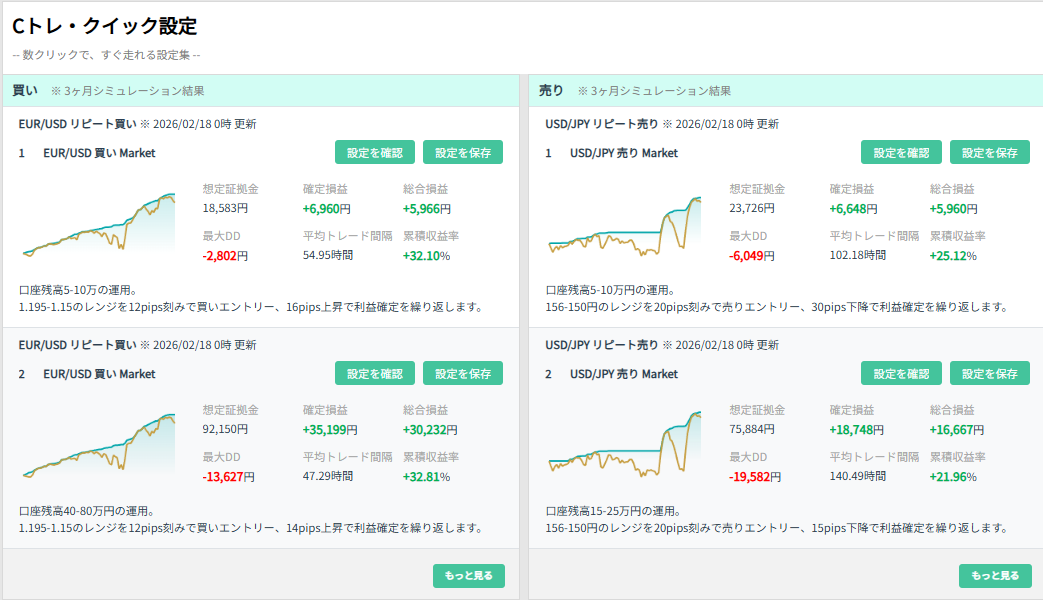Click 設定を確認 for EUR/USD buy strategy 1
Screen dimensions: 1043x600
[x=375, y=152]
